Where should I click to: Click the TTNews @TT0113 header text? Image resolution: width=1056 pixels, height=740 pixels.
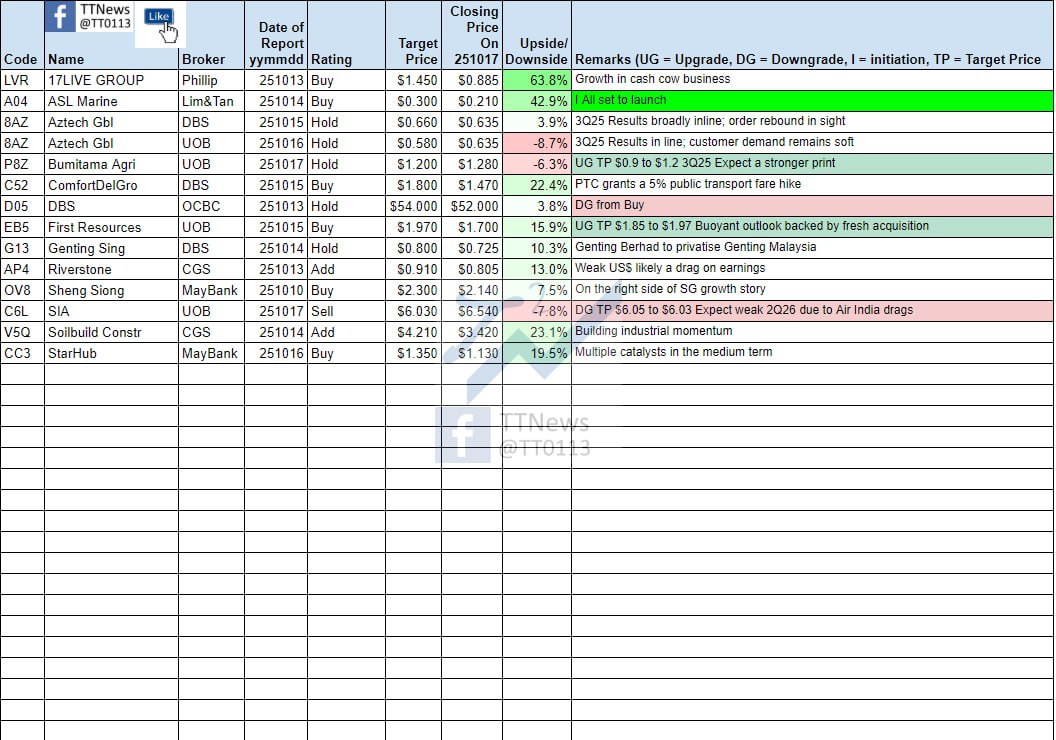[x=105, y=16]
